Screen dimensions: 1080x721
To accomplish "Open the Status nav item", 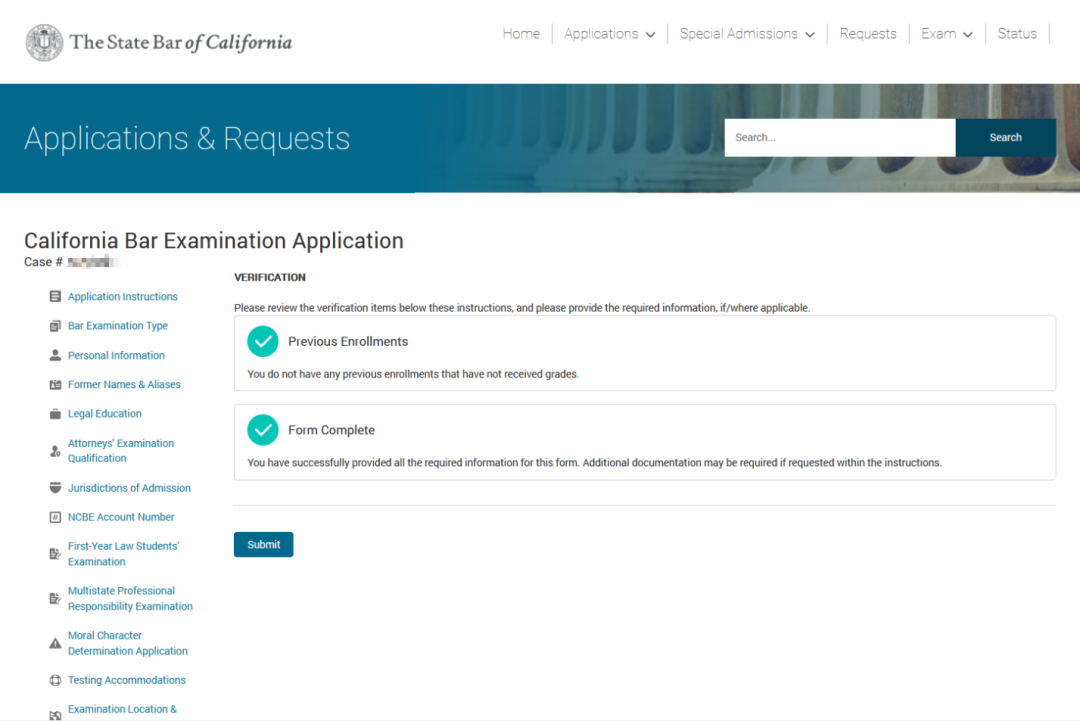I will click(x=1017, y=34).
